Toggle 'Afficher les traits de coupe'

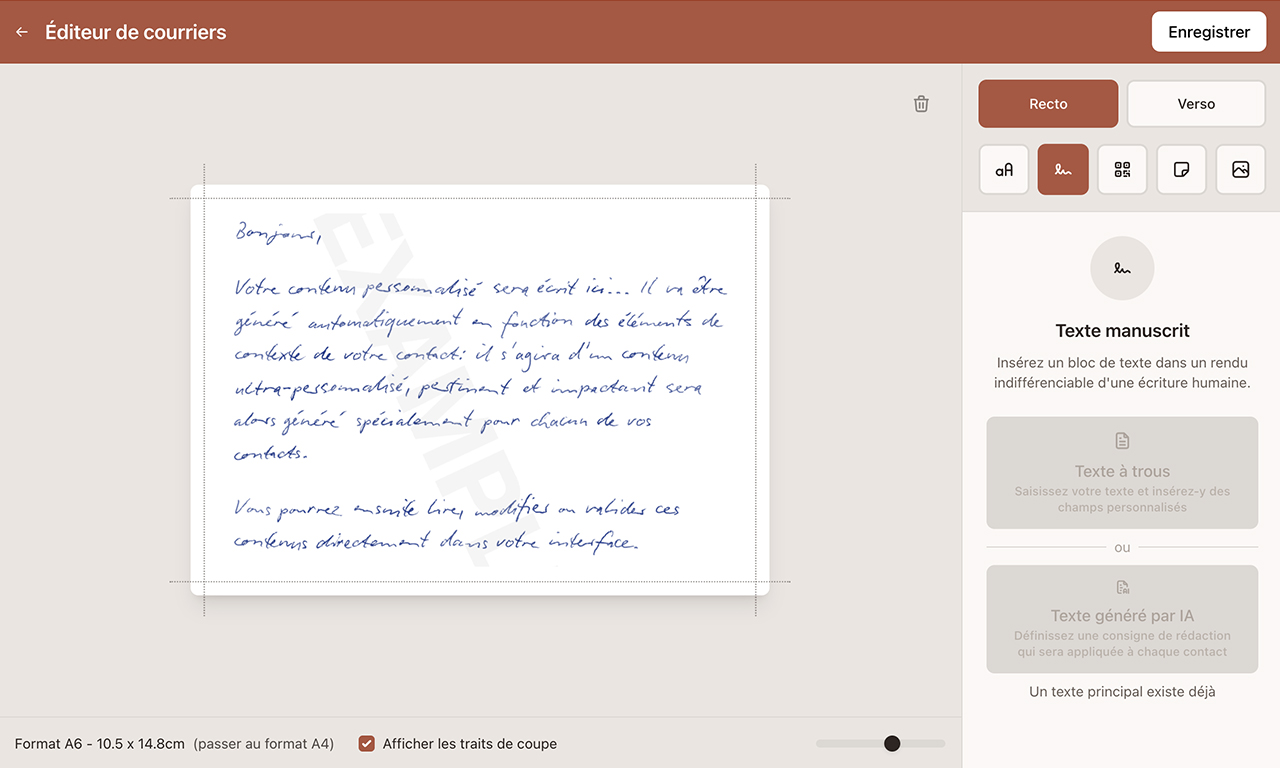[366, 743]
